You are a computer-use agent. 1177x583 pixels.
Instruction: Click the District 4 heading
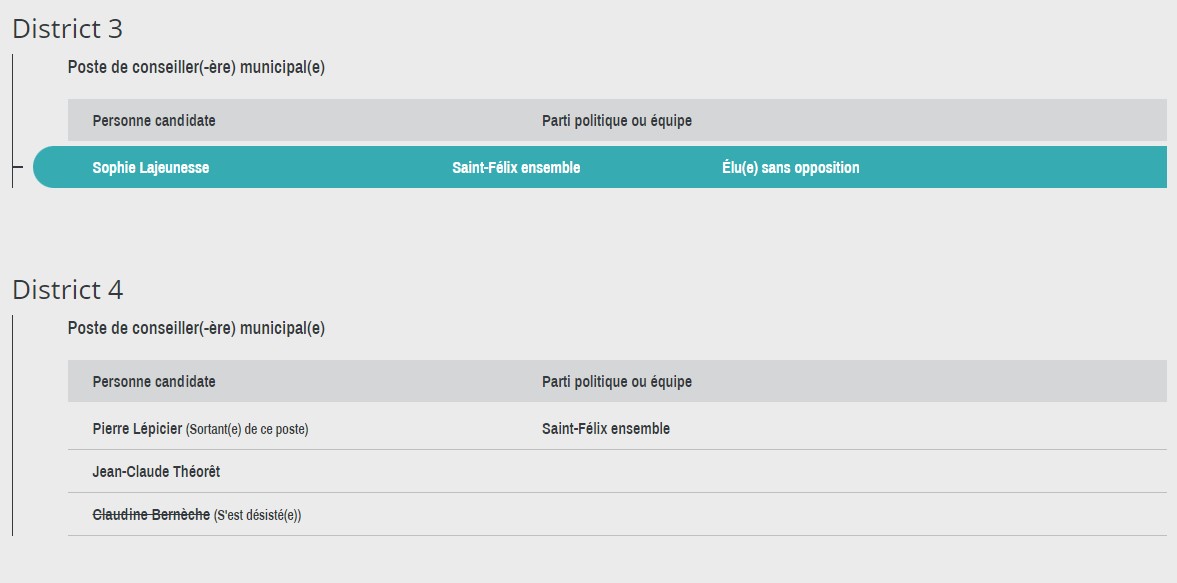tap(68, 290)
